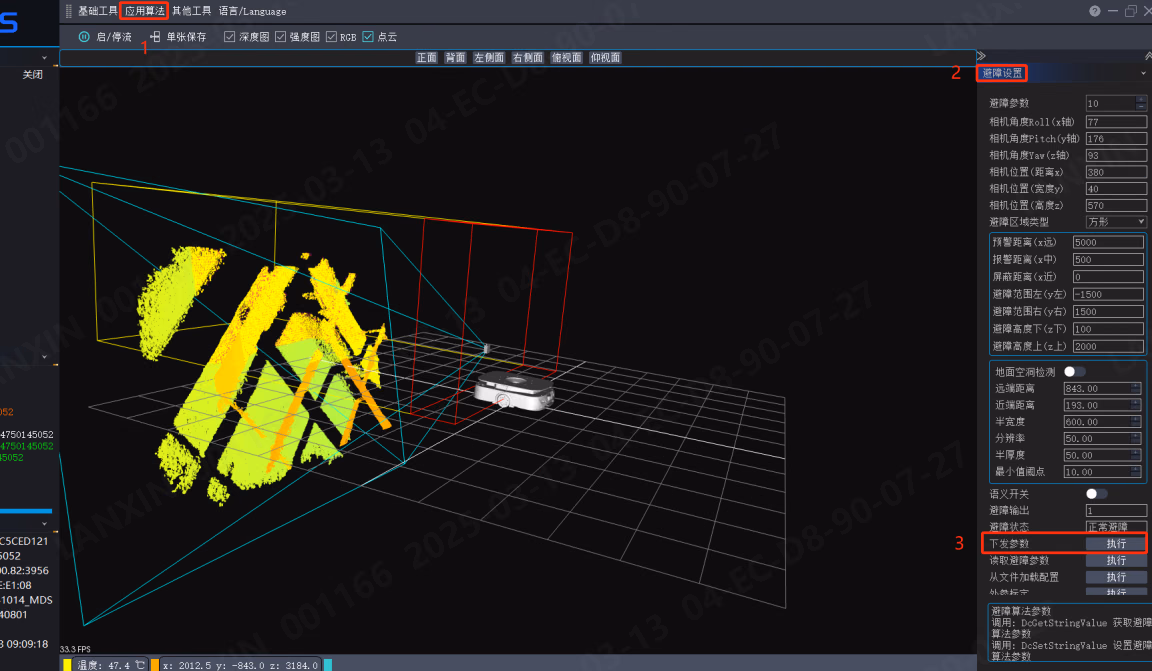Select the 避障设置 tab

coord(1002,73)
